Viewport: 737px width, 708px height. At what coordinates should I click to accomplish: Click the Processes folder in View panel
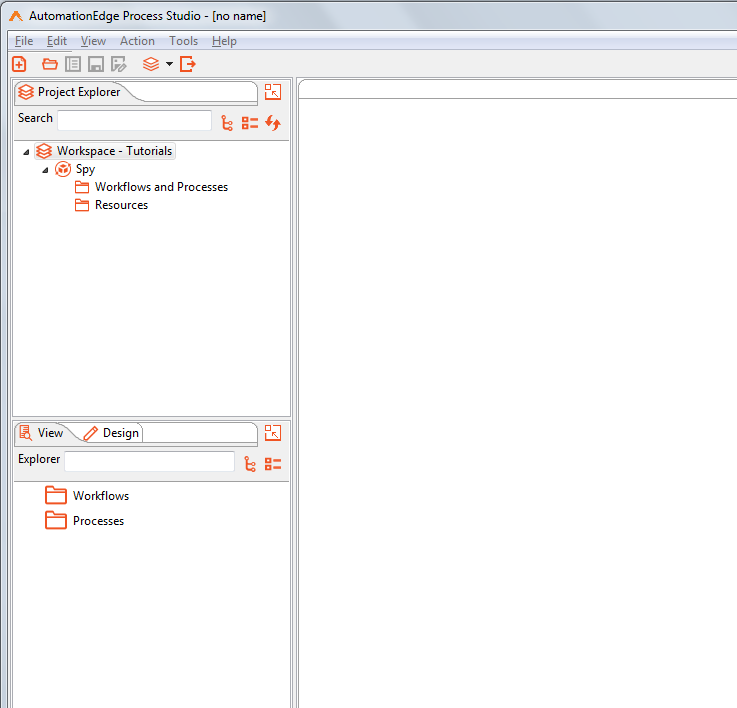(98, 521)
